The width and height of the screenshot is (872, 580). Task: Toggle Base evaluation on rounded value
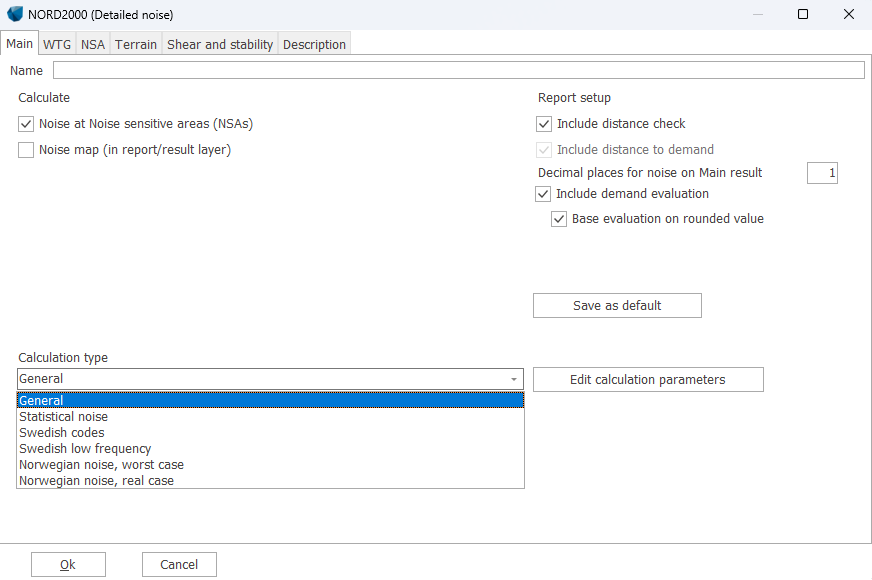(560, 219)
